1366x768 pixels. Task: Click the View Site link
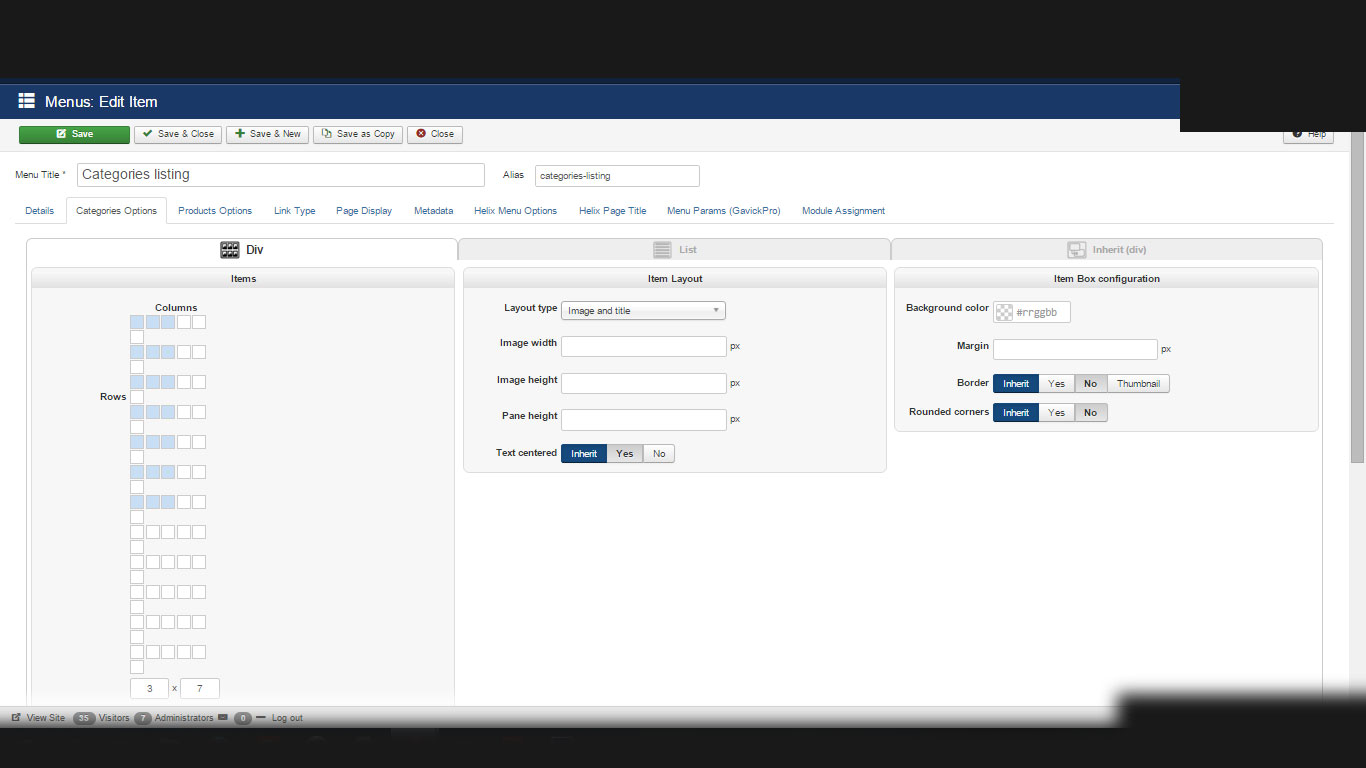(46, 718)
